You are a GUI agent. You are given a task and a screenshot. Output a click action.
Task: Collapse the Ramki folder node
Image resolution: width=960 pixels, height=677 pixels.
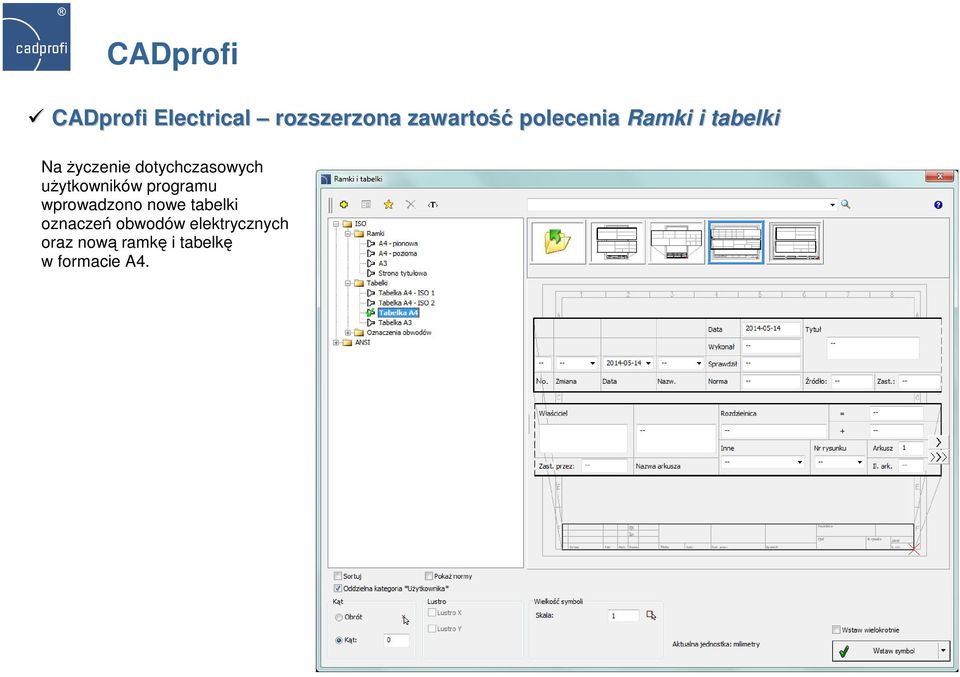click(348, 234)
